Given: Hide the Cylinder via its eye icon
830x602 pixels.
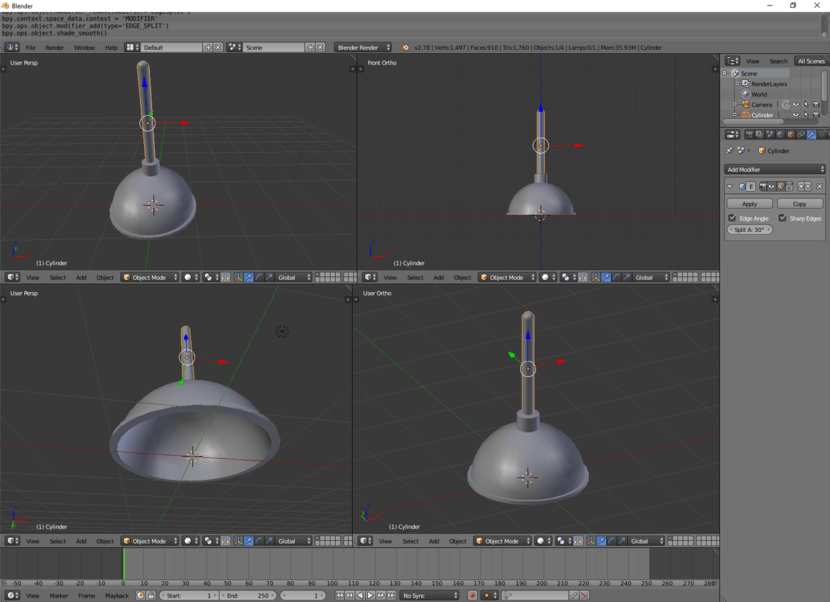Looking at the screenshot, I should (796, 114).
